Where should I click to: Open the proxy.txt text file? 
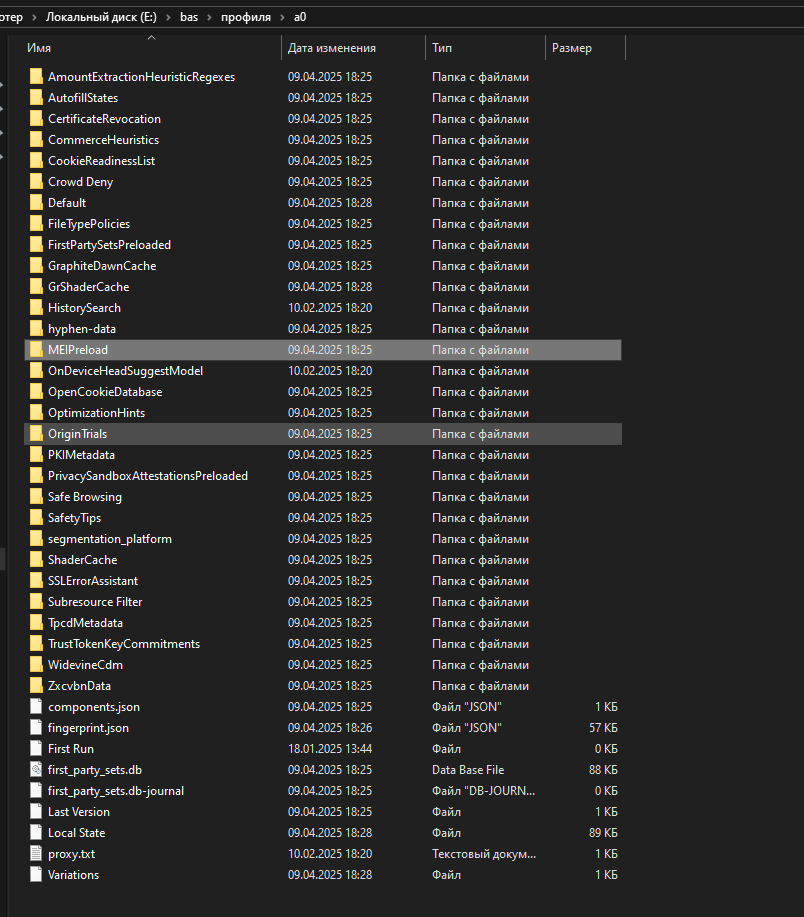tap(72, 853)
